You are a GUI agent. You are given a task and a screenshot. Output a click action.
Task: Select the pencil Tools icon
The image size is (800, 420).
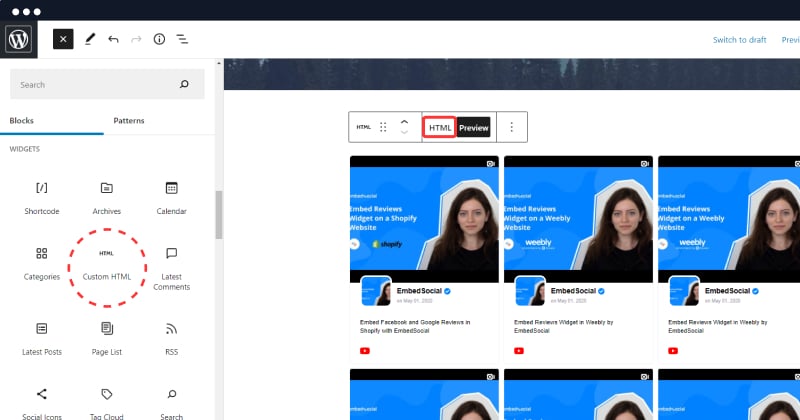pos(90,39)
